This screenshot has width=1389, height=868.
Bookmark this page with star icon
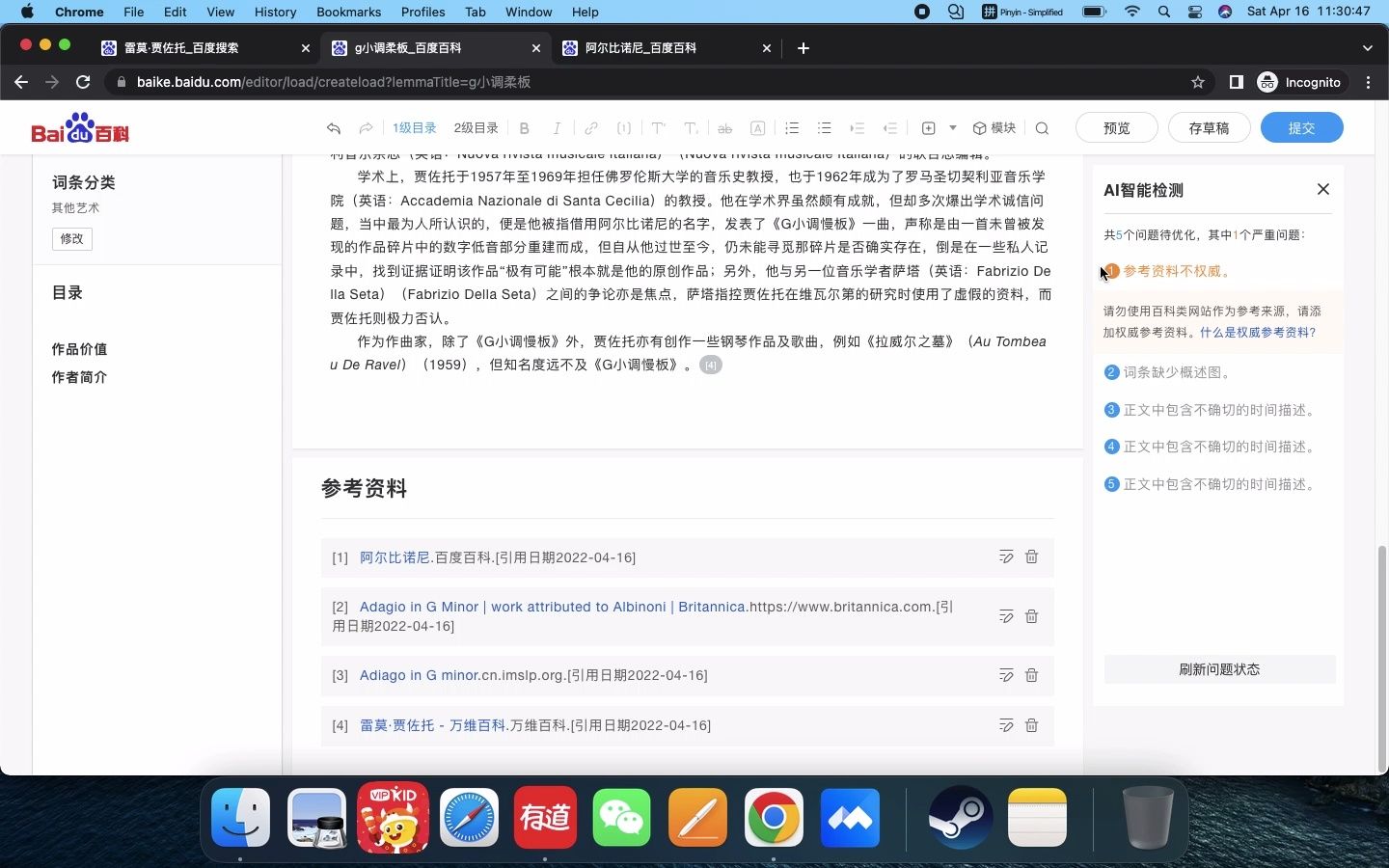[1198, 82]
